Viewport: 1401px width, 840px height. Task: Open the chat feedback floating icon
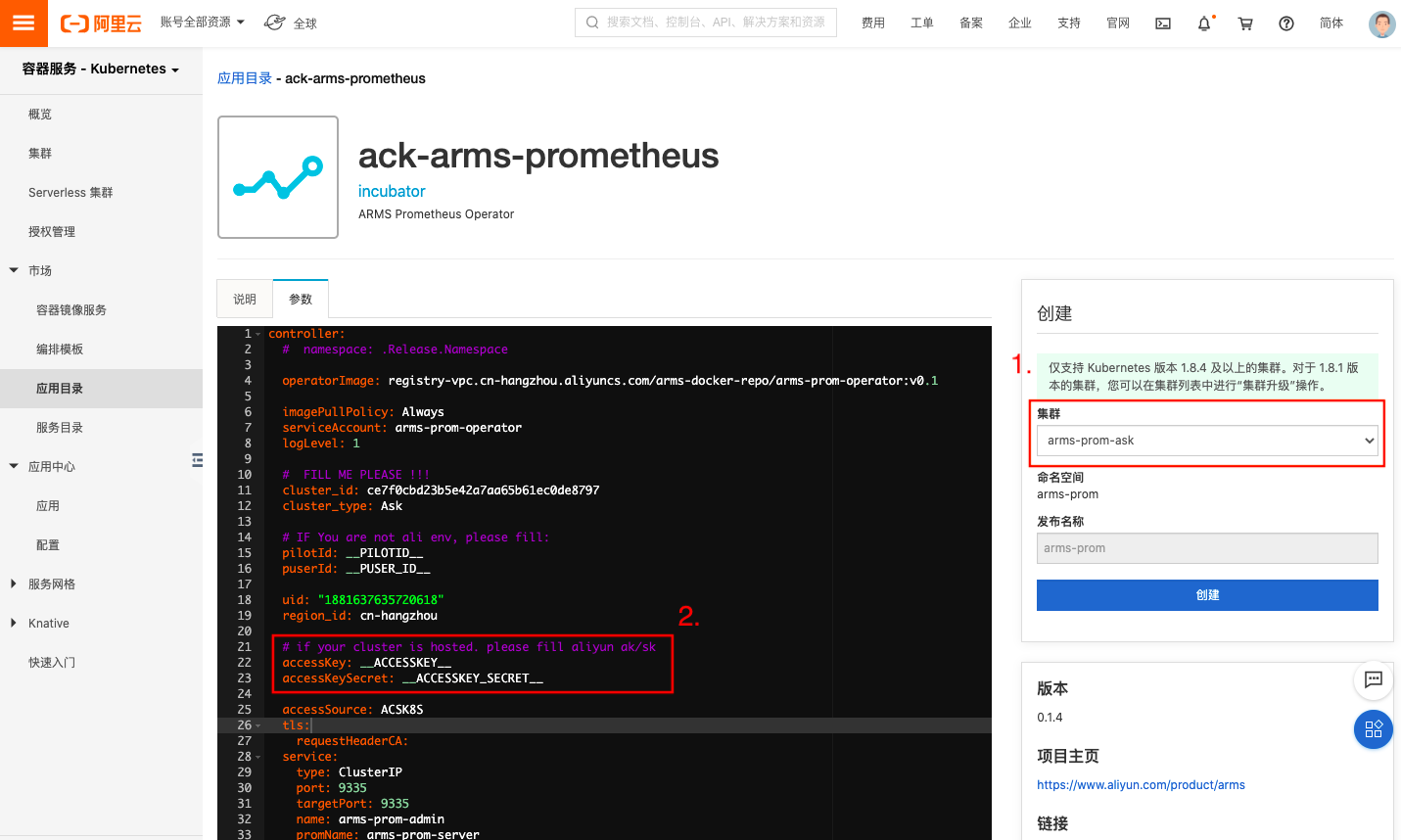[x=1374, y=679]
